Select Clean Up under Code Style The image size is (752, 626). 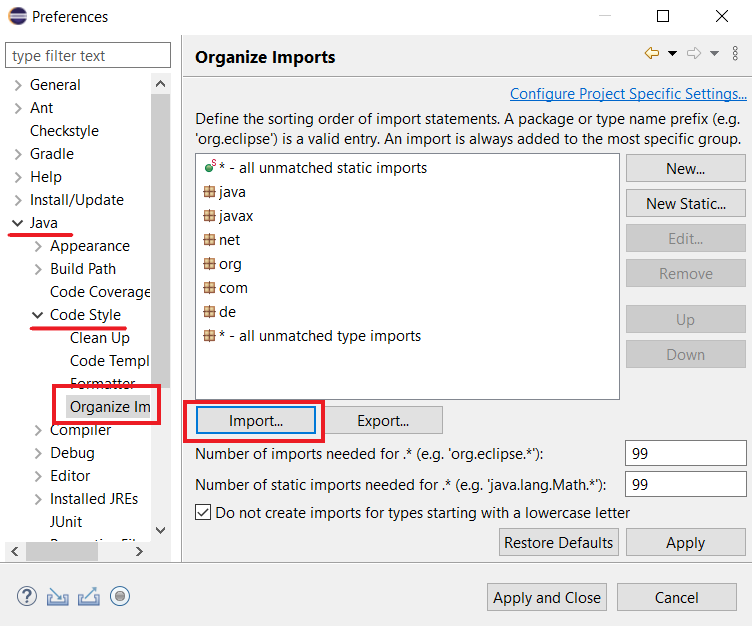tap(100, 338)
